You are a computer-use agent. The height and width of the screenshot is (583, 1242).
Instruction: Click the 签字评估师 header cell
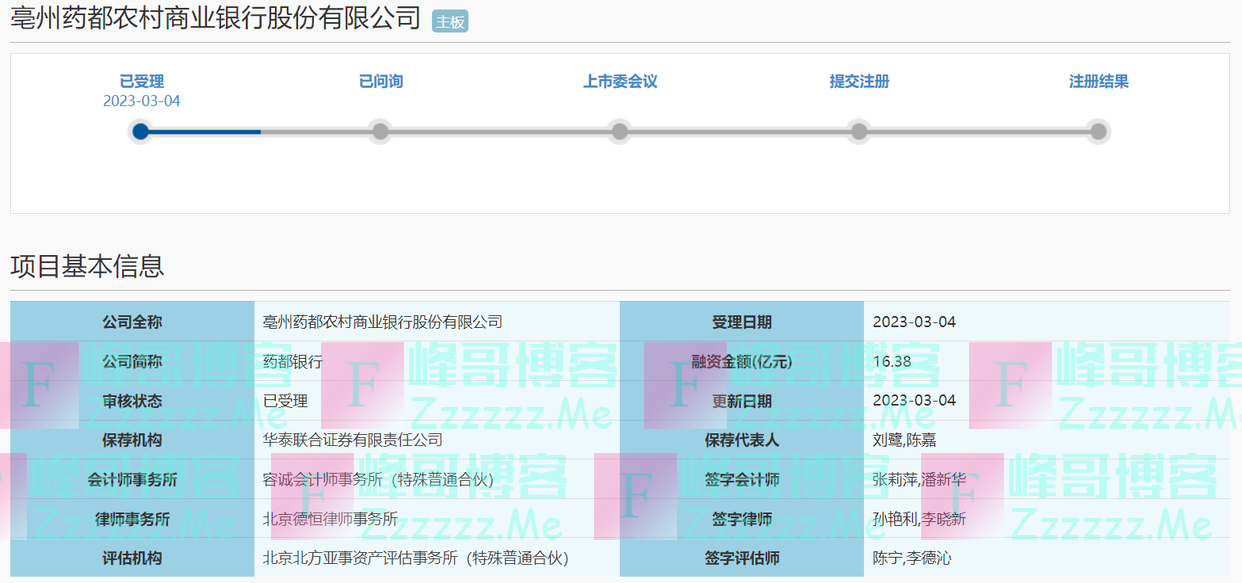click(742, 557)
